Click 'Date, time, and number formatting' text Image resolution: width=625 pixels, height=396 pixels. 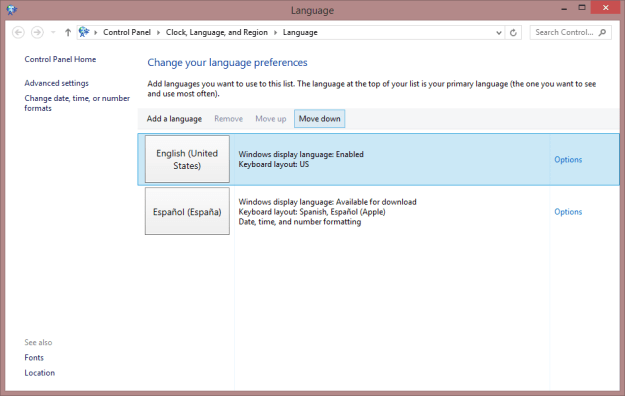pyautogui.click(x=300, y=222)
